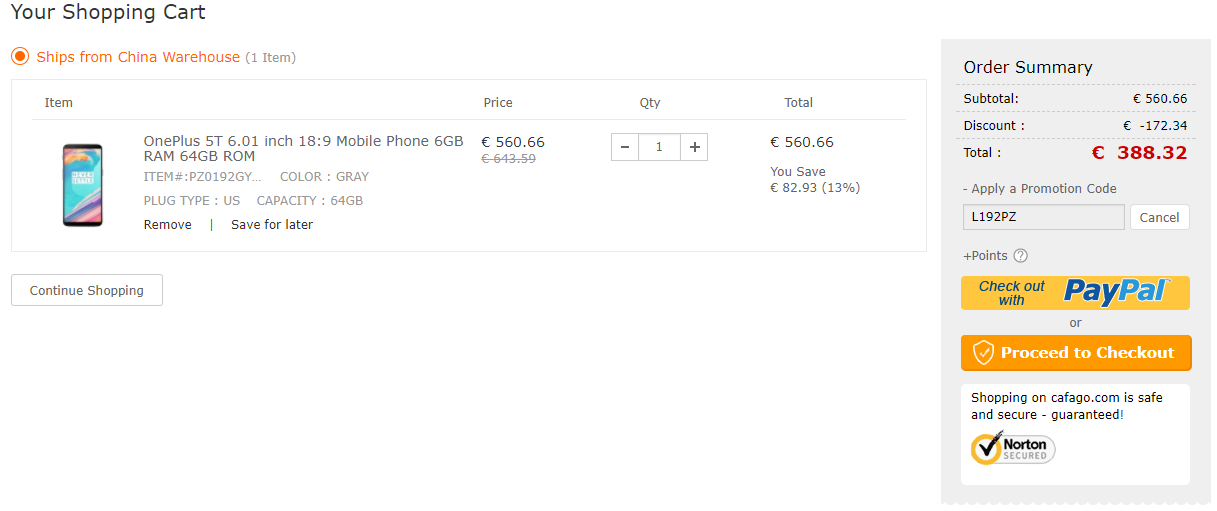This screenshot has height=511, width=1217.
Task: Click the Norton Secured badge icon
Action: tap(1013, 448)
